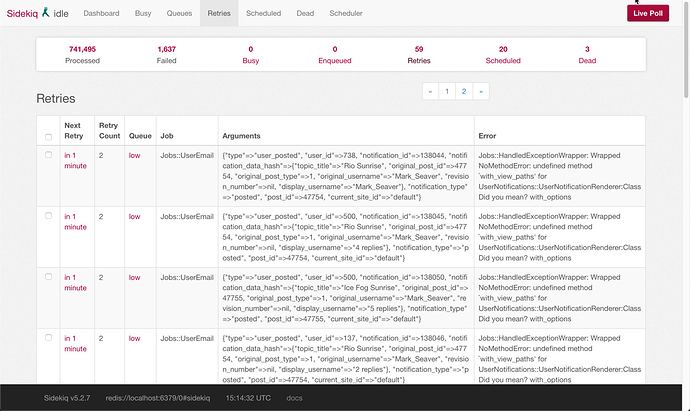
Task: Go to pagination page 2
Action: click(464, 92)
